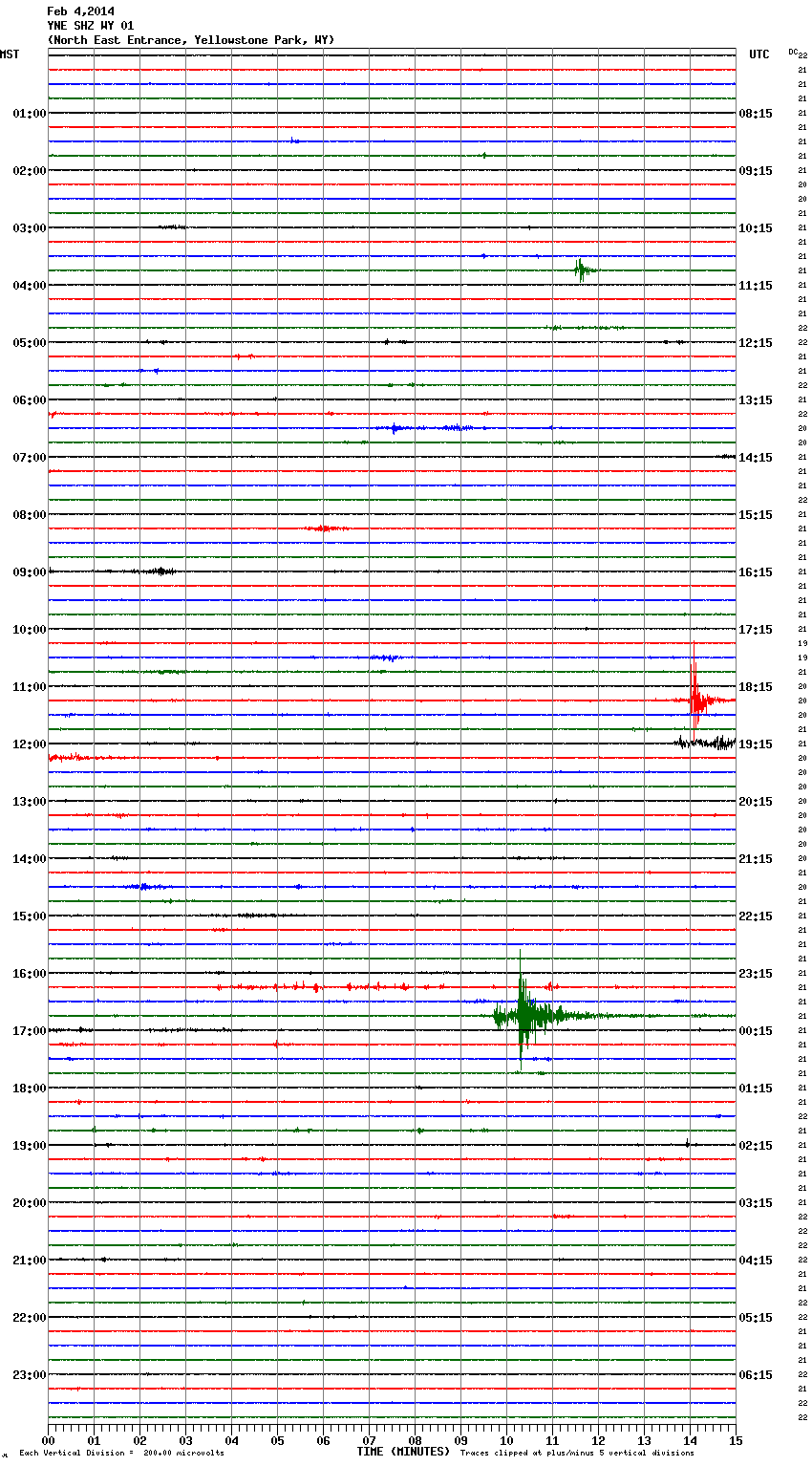Click the "DC" column header
Viewport: 812px width, 1466px height.
click(793, 52)
